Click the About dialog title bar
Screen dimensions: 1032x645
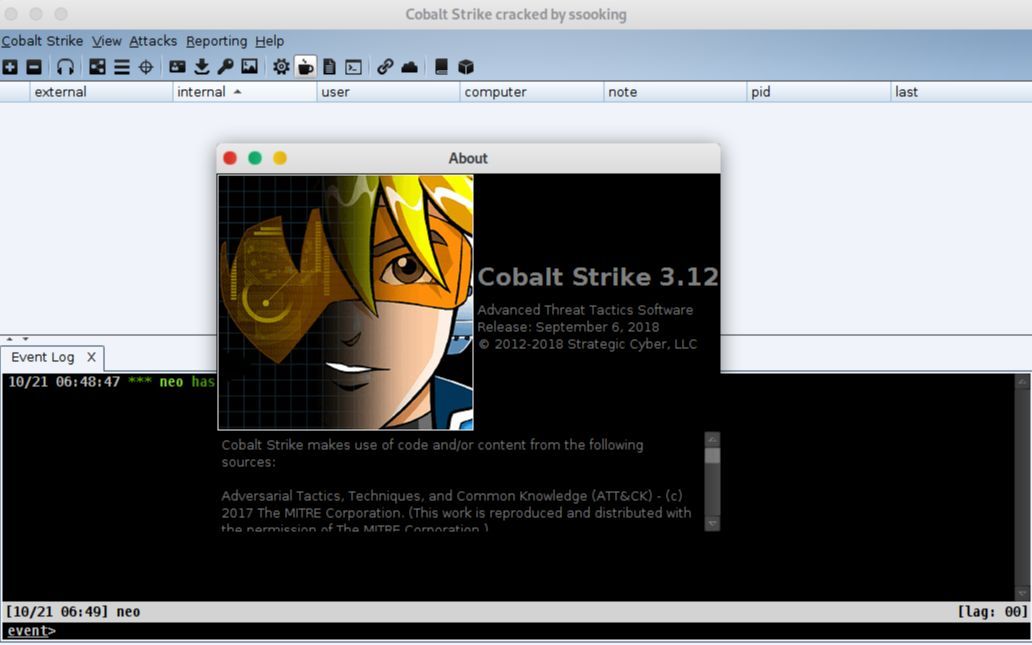tap(469, 158)
